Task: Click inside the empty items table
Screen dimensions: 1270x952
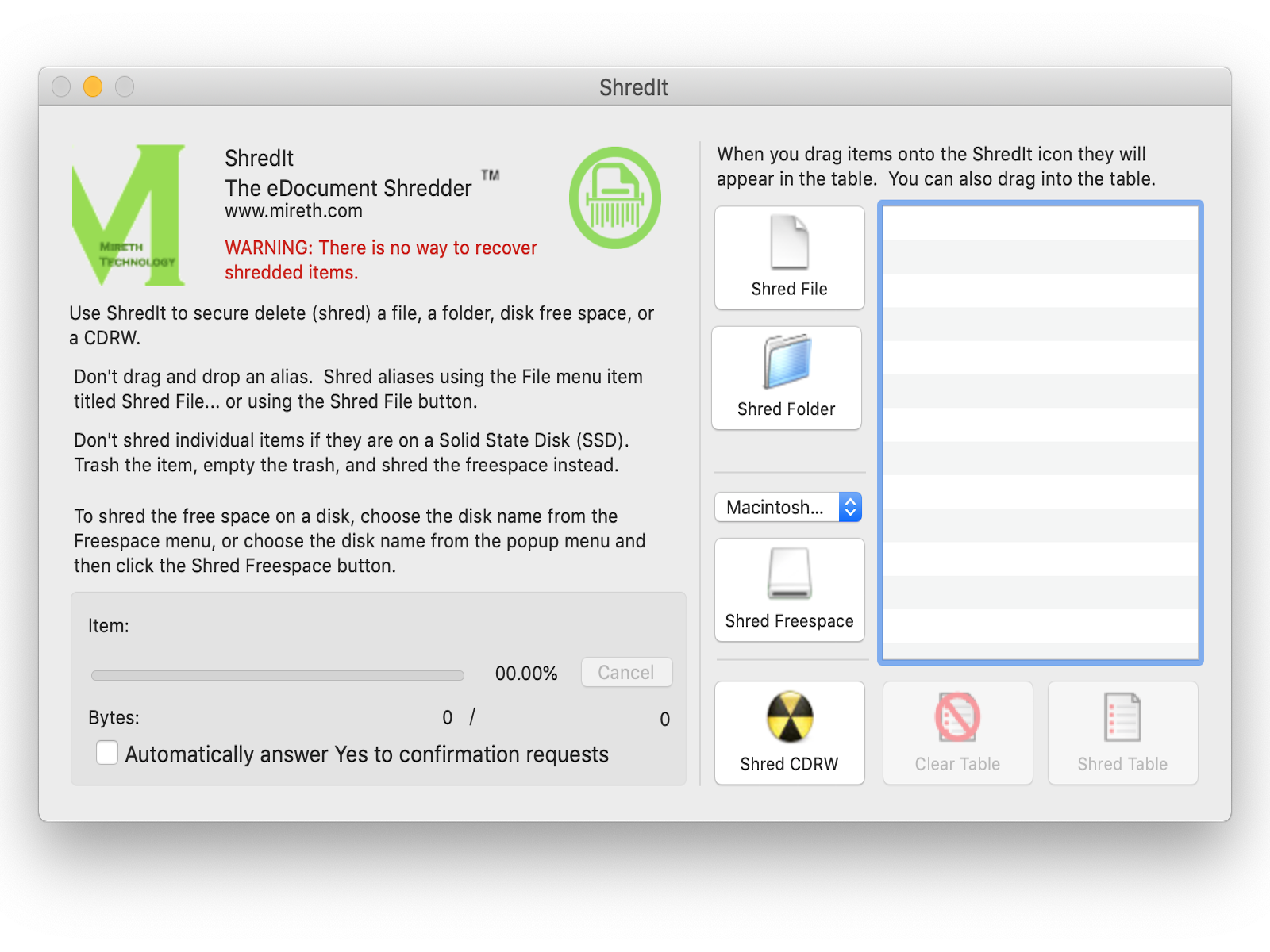Action: click(1040, 432)
